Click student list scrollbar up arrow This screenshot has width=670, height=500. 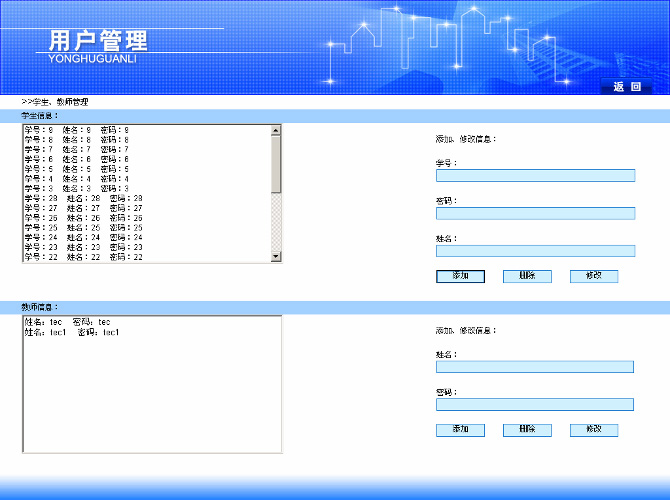pyautogui.click(x=276, y=130)
